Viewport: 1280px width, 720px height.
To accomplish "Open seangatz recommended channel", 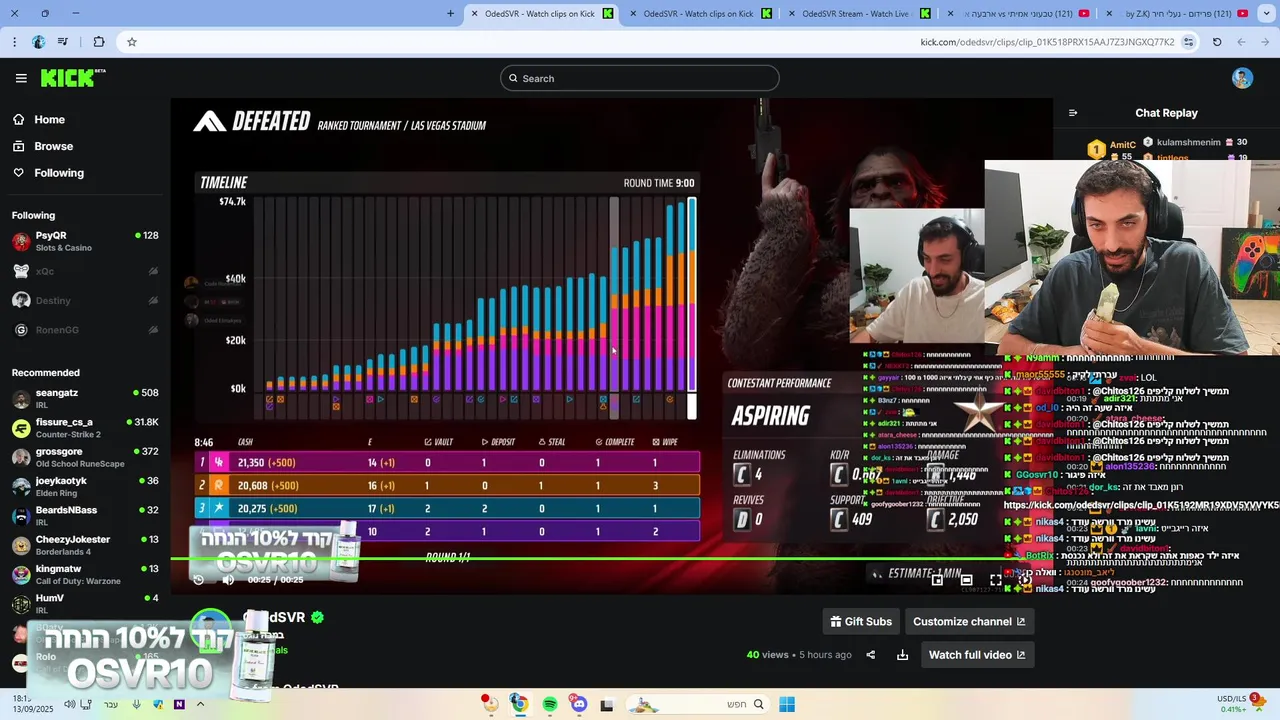I will coord(85,399).
